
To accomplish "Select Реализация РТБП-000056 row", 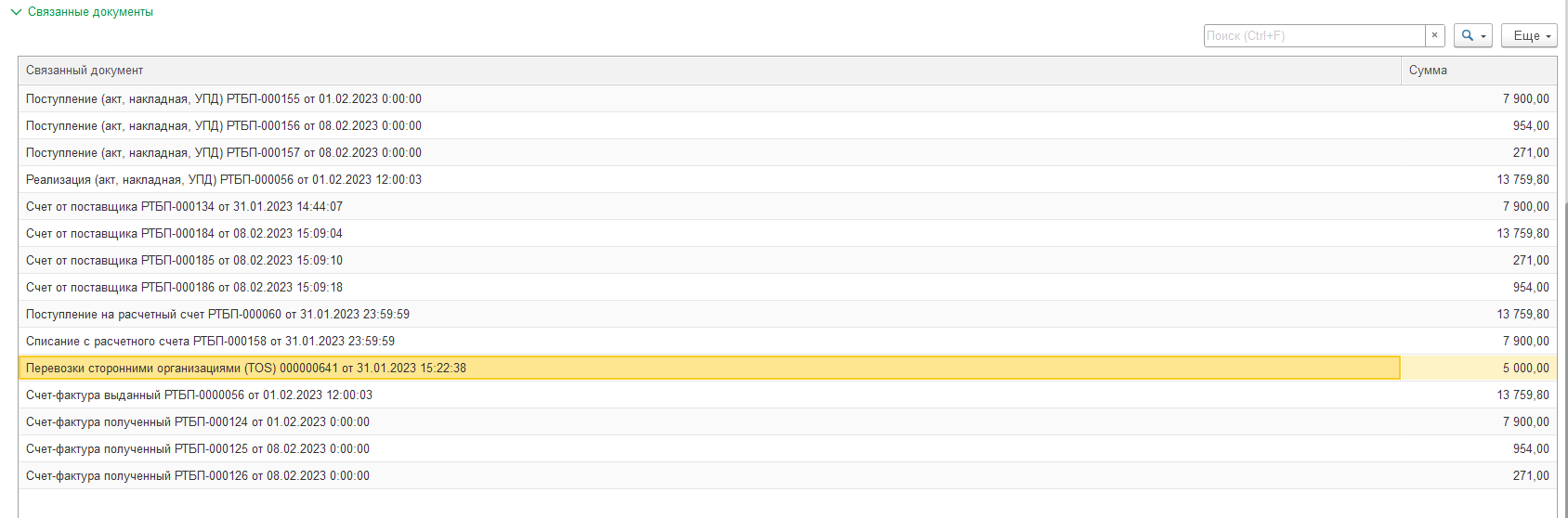I will tap(787, 179).
